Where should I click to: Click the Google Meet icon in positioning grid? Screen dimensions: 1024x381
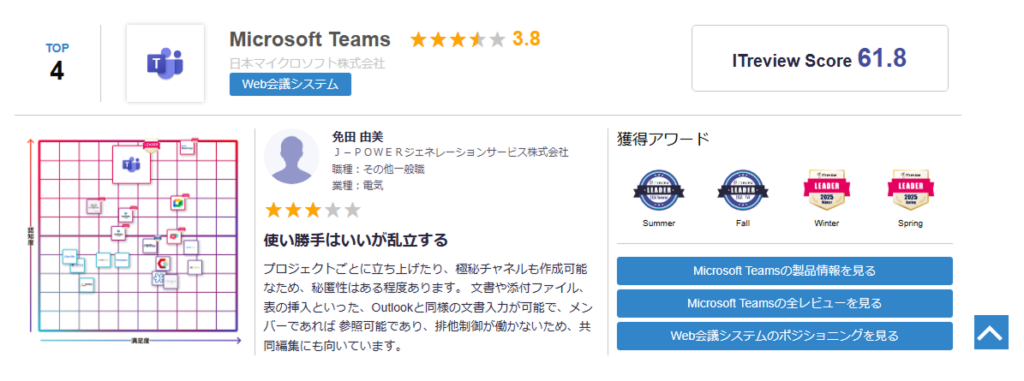178,203
